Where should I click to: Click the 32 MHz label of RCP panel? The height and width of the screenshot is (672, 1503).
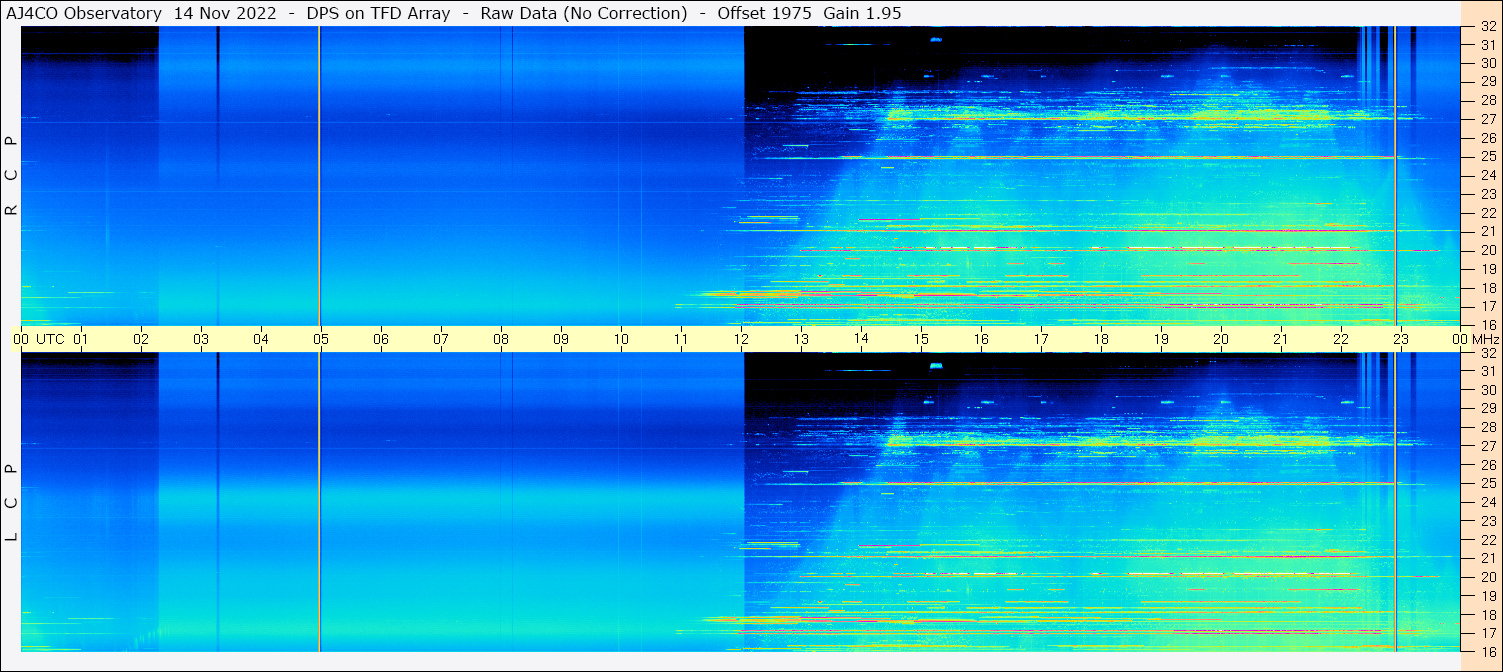coord(1488,27)
